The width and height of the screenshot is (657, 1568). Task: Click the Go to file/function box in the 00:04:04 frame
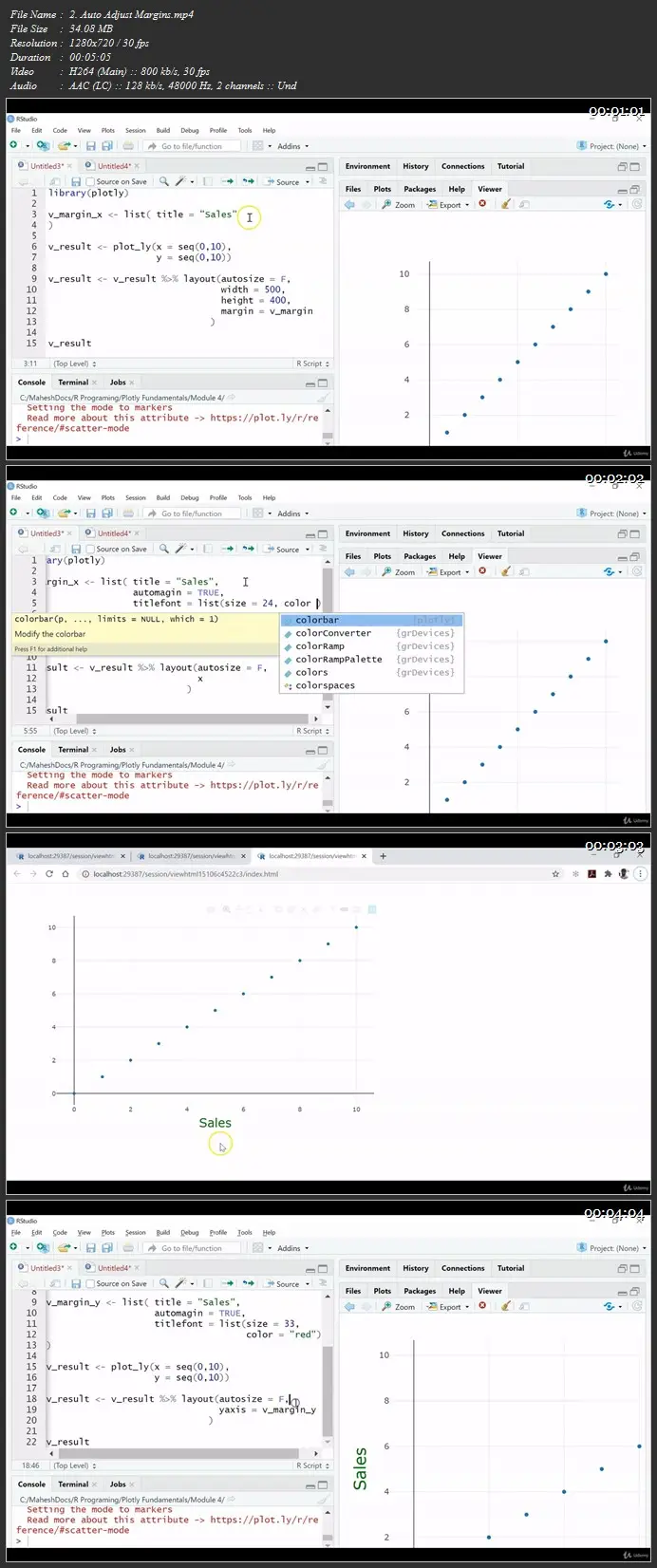[191, 1248]
